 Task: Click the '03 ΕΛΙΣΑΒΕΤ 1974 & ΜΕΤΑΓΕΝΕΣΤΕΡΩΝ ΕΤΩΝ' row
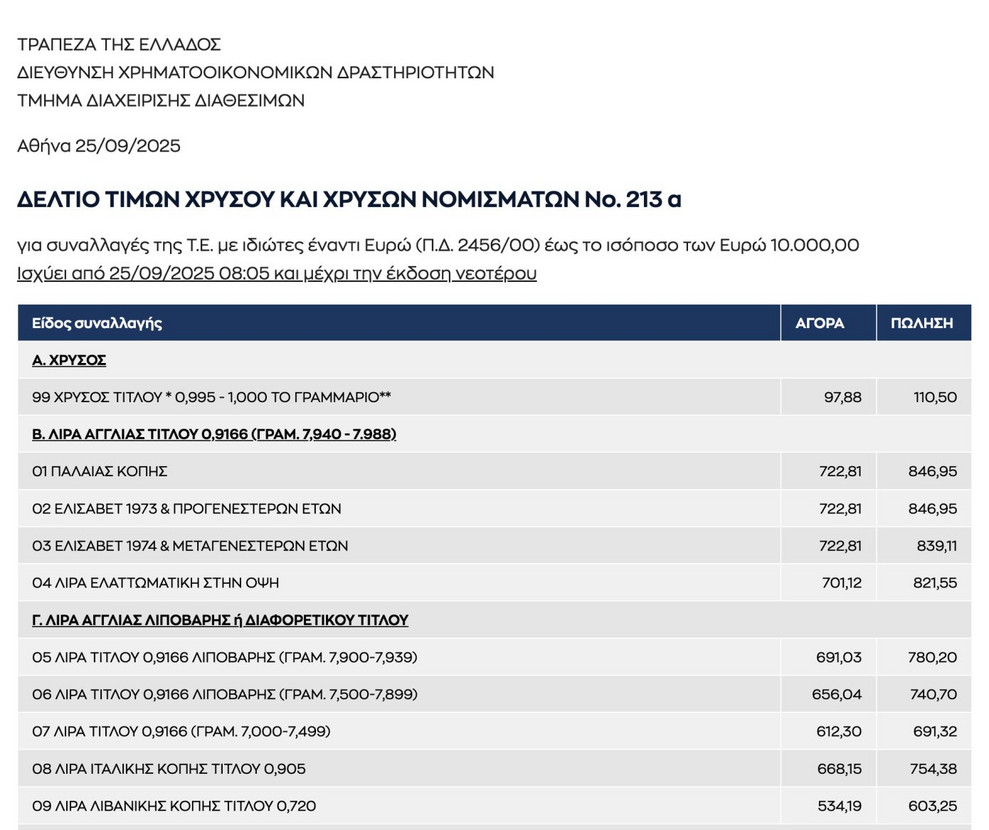[190, 546]
